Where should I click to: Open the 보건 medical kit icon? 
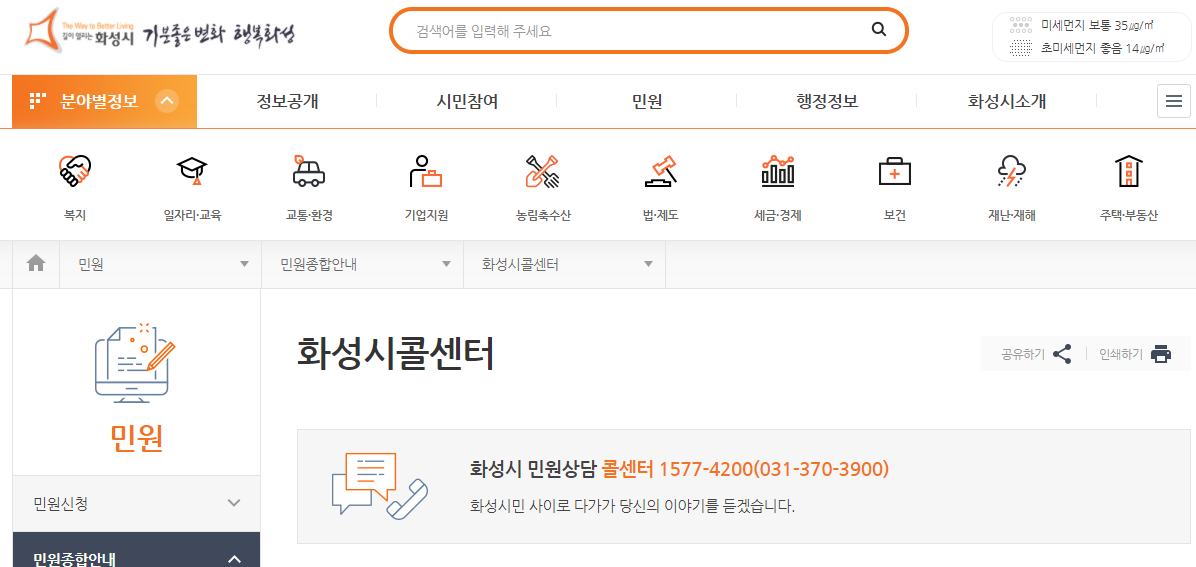[894, 172]
